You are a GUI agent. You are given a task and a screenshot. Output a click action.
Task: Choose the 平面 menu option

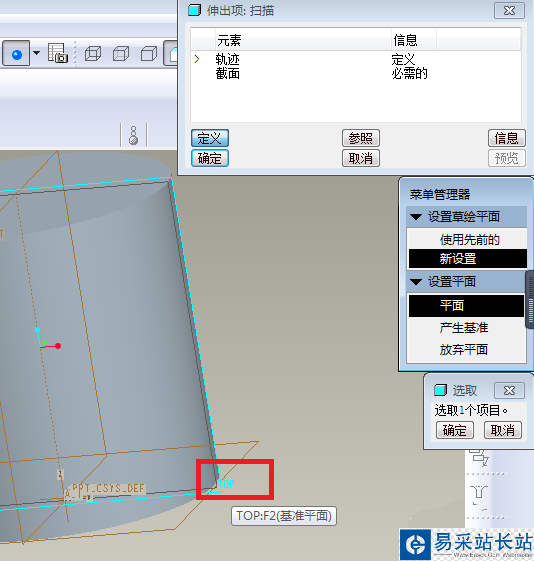(x=466, y=306)
